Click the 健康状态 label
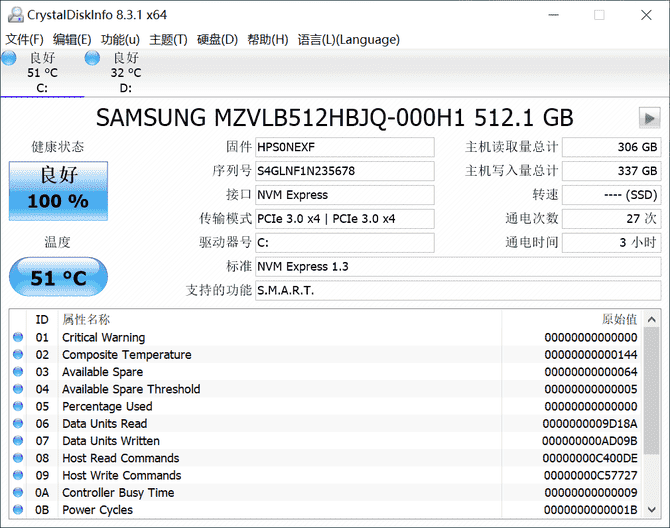 [x=58, y=147]
